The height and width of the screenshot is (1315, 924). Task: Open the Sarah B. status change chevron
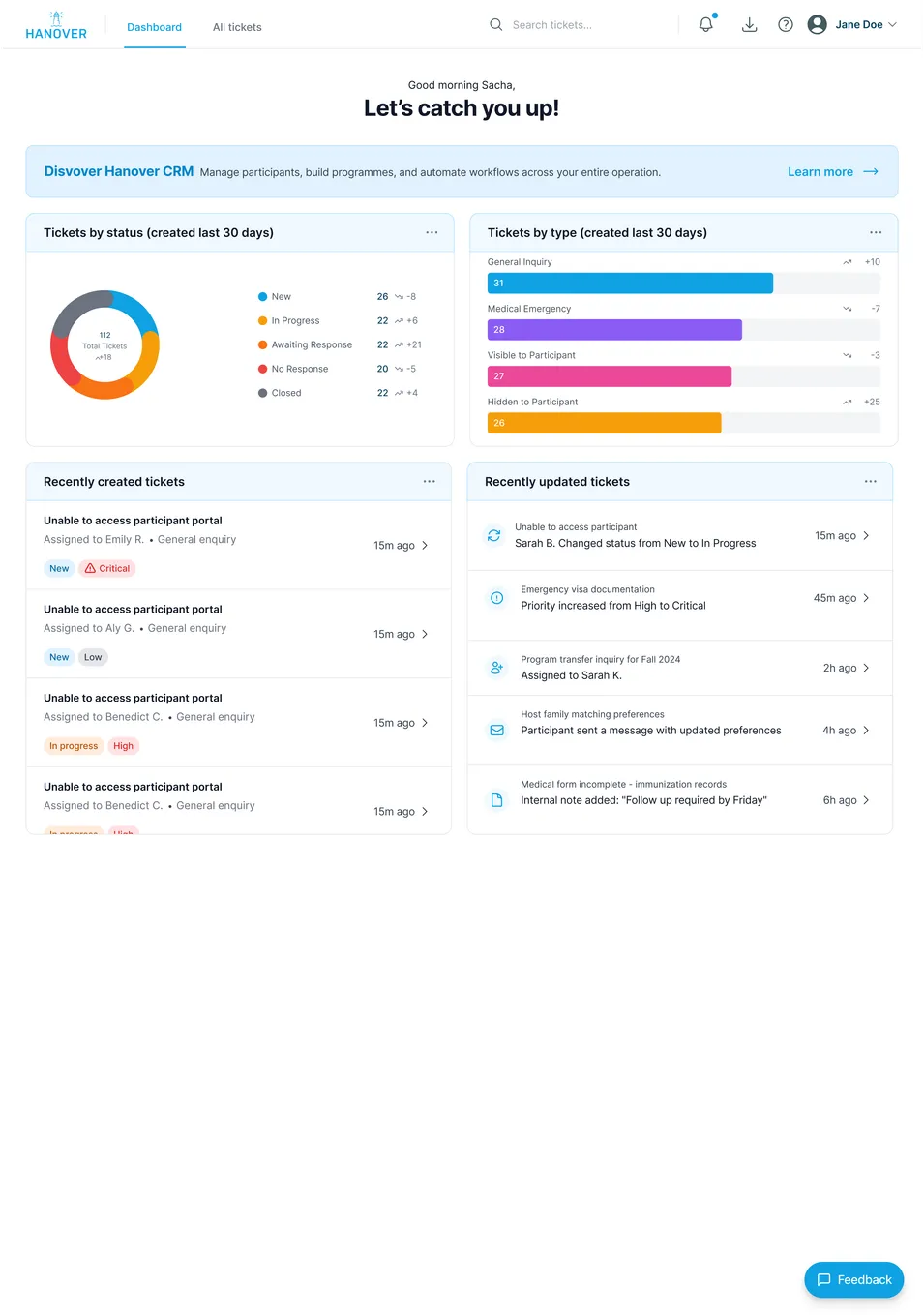click(x=866, y=535)
